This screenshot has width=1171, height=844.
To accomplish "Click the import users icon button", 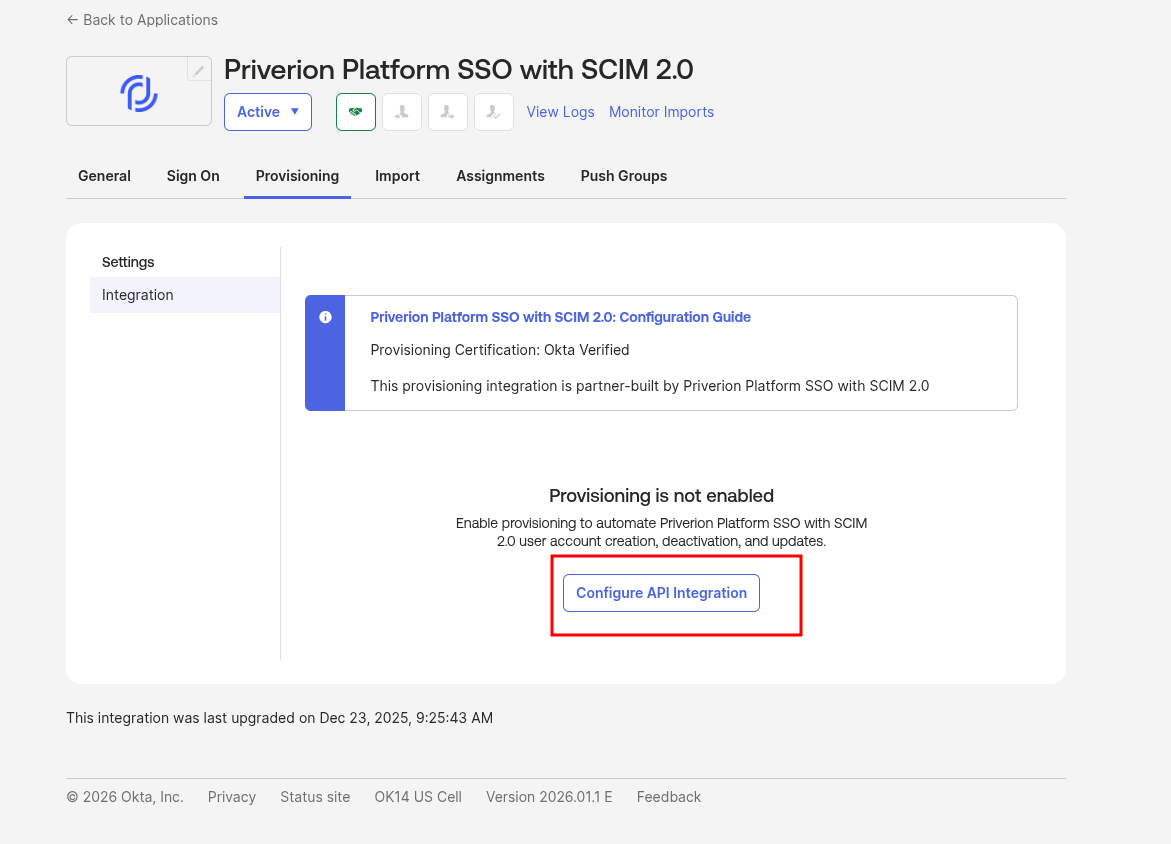I will pyautogui.click(x=402, y=112).
